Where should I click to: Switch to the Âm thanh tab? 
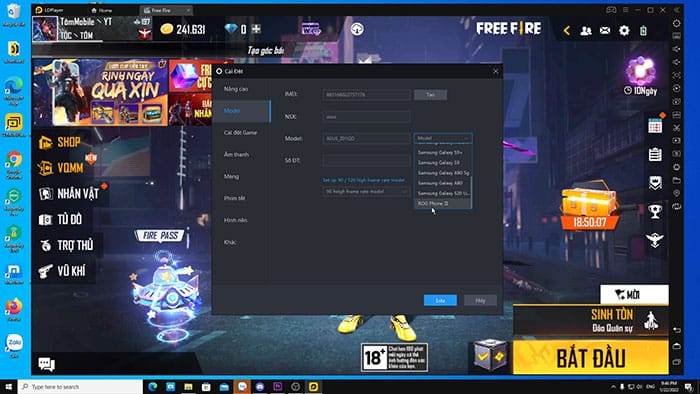tap(237, 154)
